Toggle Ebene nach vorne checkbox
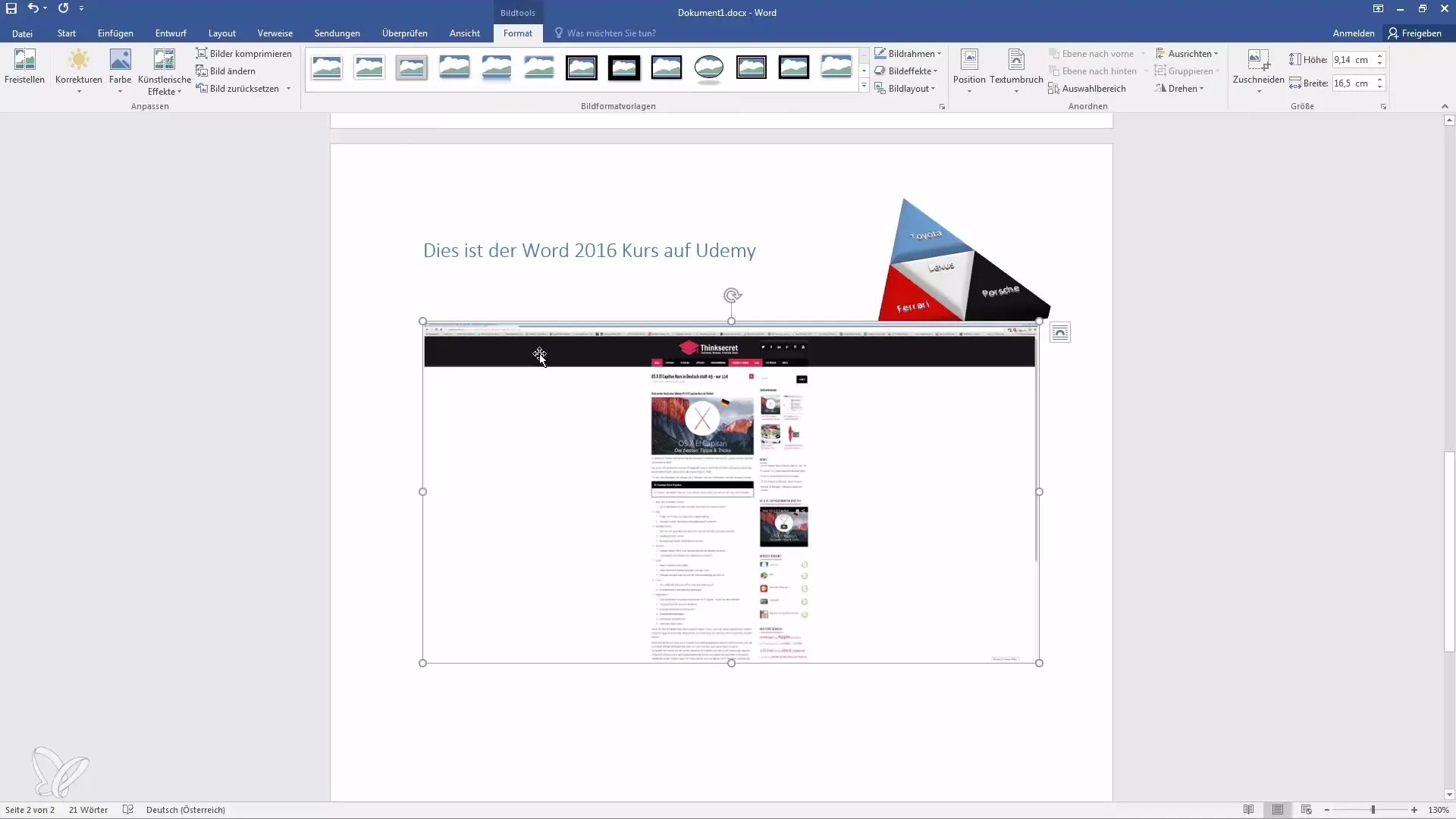Image resolution: width=1456 pixels, height=819 pixels. (x=1090, y=53)
